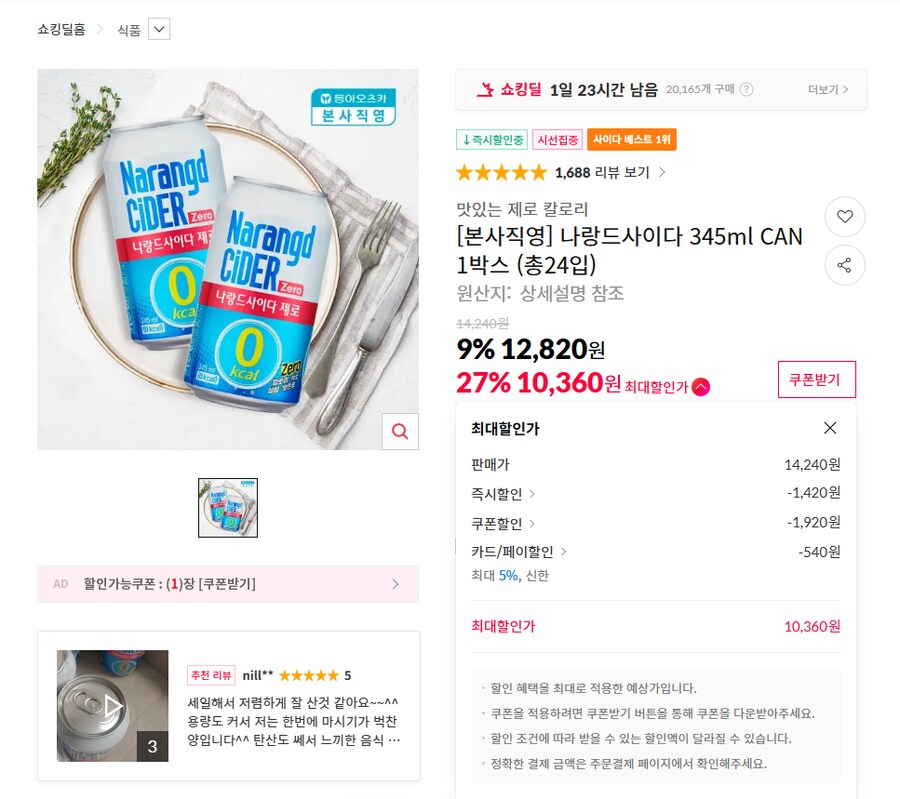Click the five-star rating stars
Image resolution: width=900 pixels, height=799 pixels.
[500, 172]
